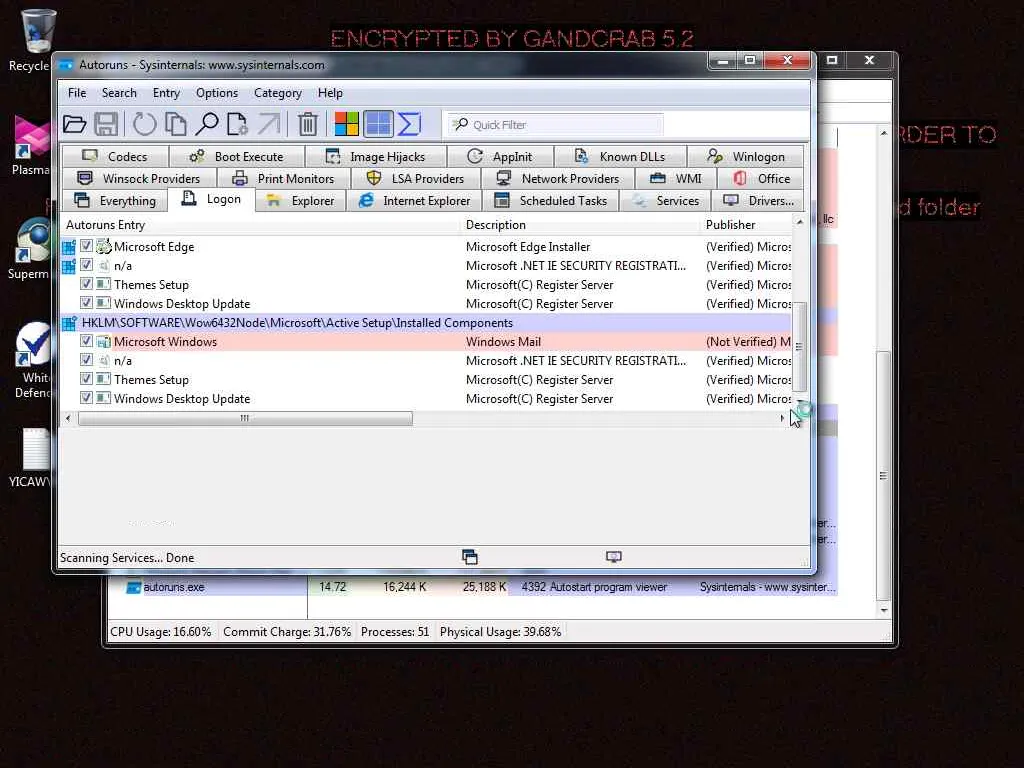Screen dimensions: 1024x768
Task: Uncheck the first Windows Desktop Update checkbox above HKLM row
Action: (x=86, y=303)
